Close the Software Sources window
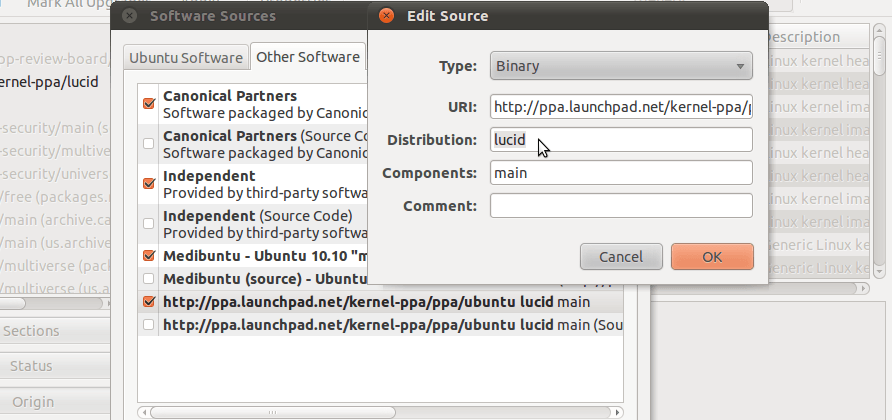Viewport: 892px width, 420px height. pyautogui.click(x=130, y=16)
